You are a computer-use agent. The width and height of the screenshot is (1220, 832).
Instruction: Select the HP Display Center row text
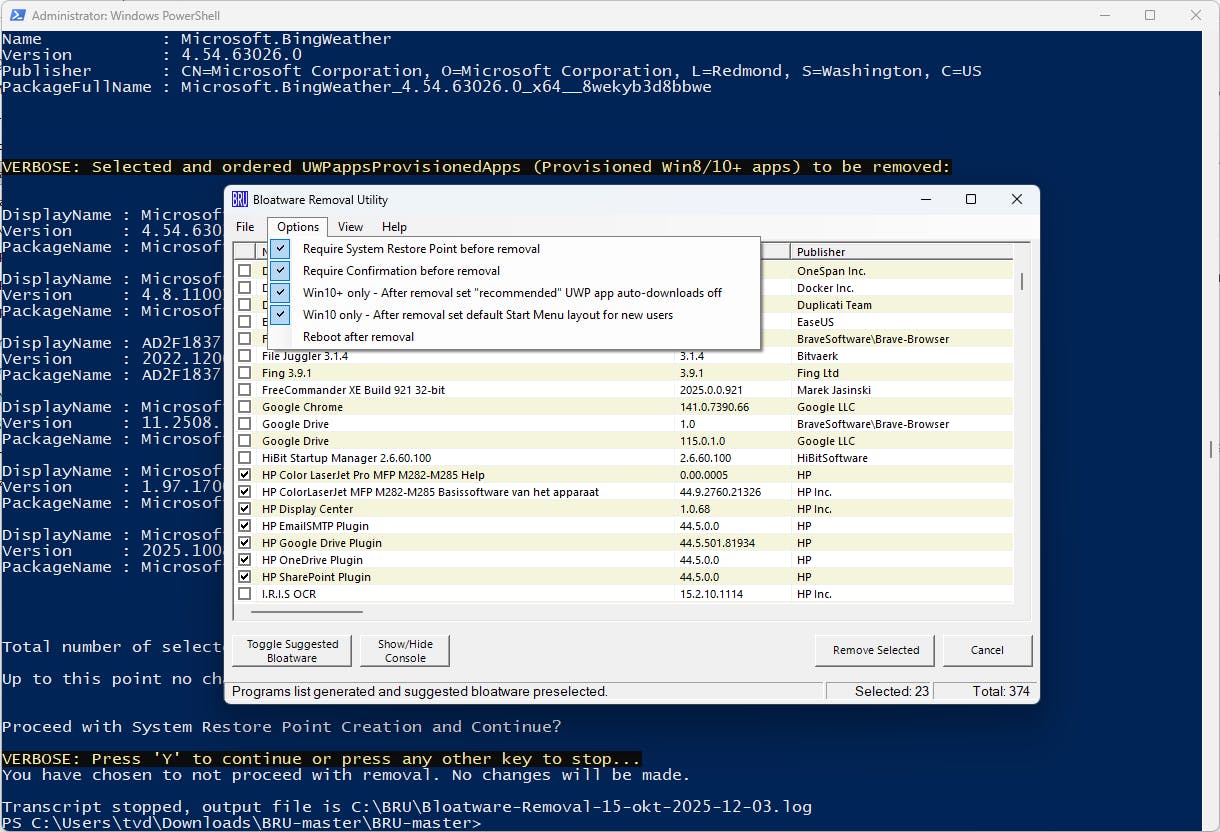(x=307, y=509)
